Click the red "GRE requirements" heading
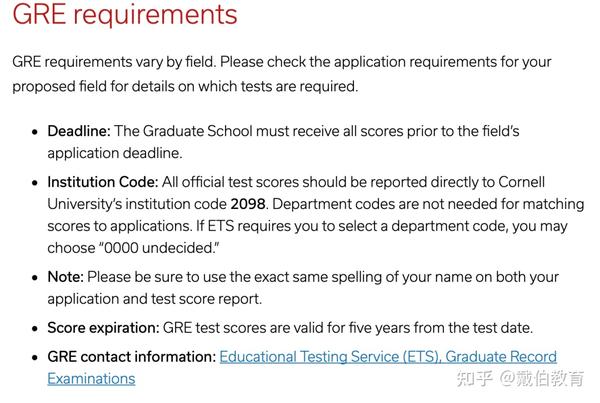The height and width of the screenshot is (403, 600). [x=125, y=16]
